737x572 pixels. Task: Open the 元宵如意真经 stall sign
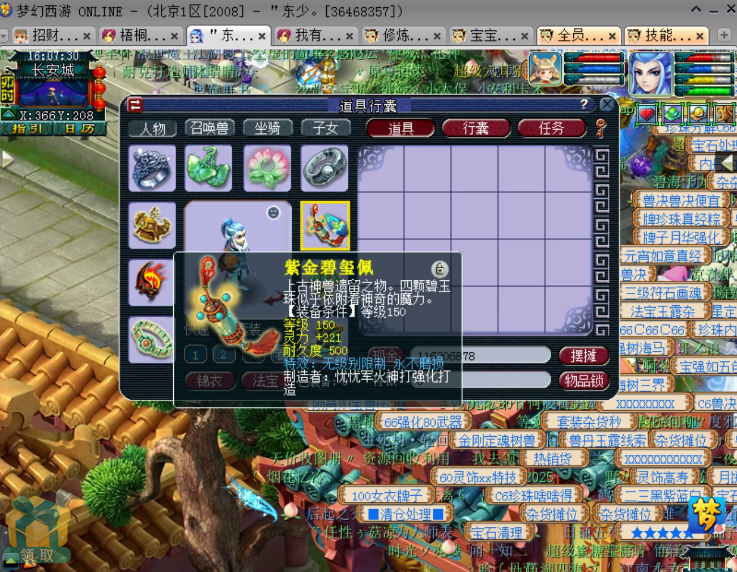pyautogui.click(x=663, y=256)
